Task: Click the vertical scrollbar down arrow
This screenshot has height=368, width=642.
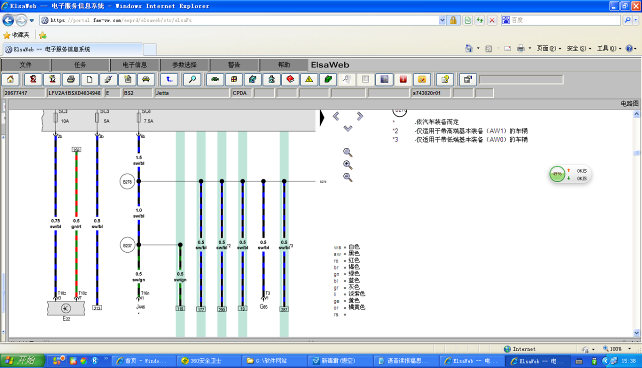Action: pyautogui.click(x=637, y=333)
